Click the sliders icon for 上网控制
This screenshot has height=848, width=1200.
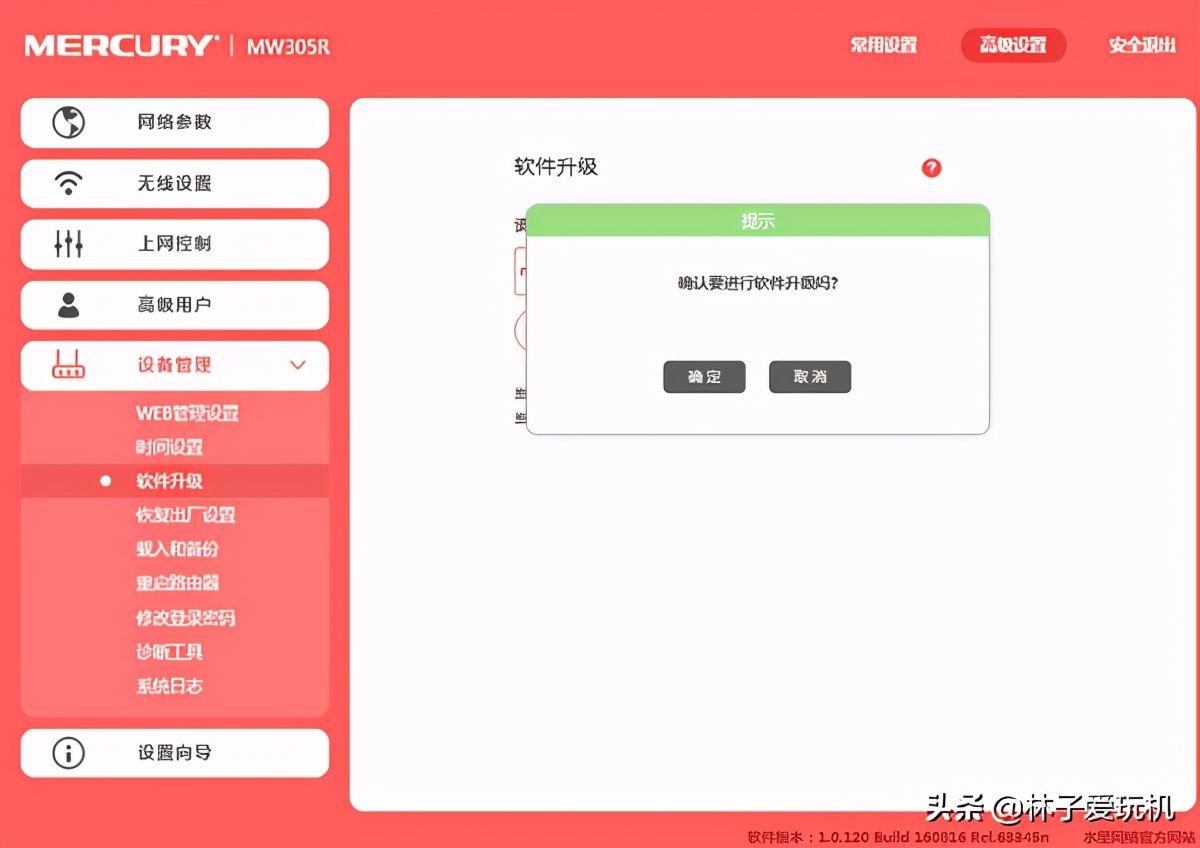tap(69, 244)
